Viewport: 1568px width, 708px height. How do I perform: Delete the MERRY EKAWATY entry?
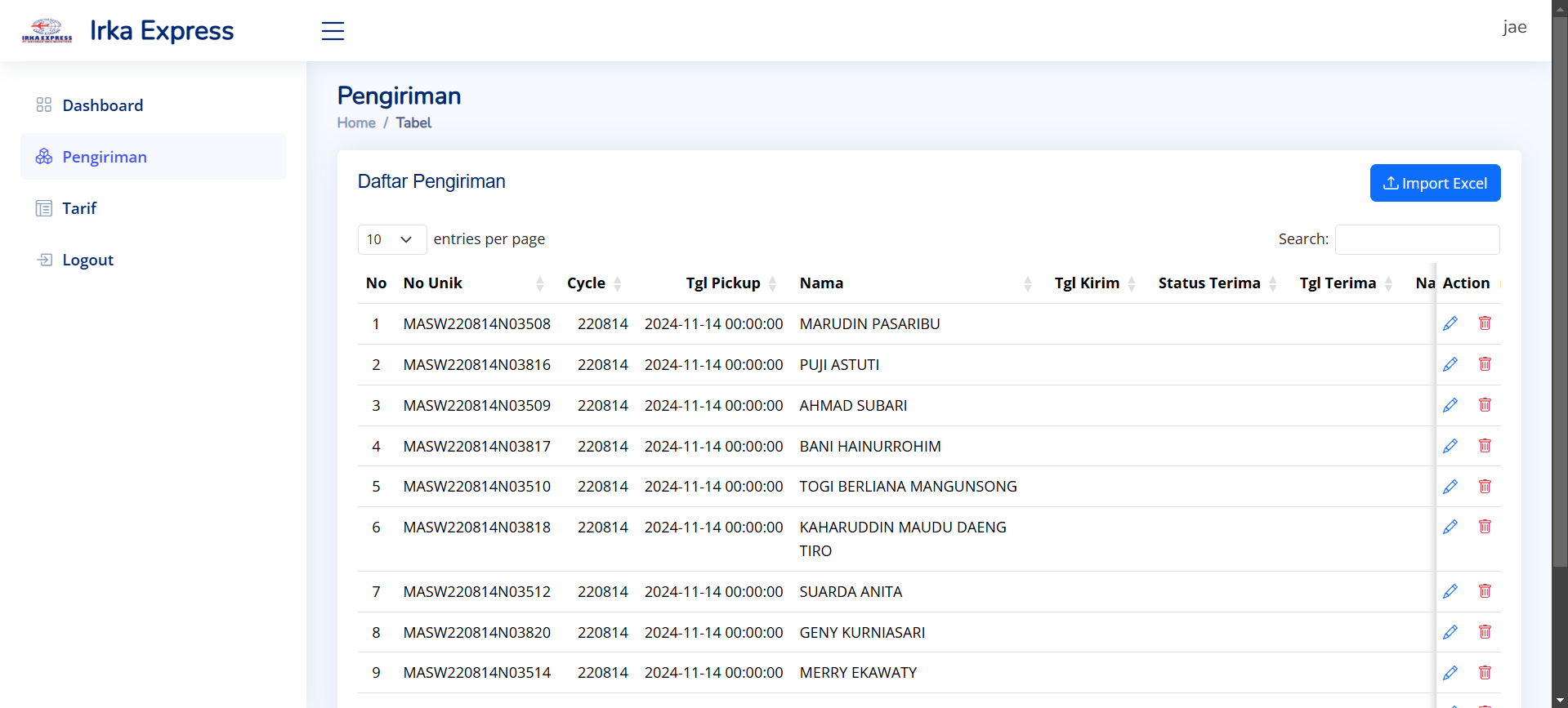coord(1485,673)
